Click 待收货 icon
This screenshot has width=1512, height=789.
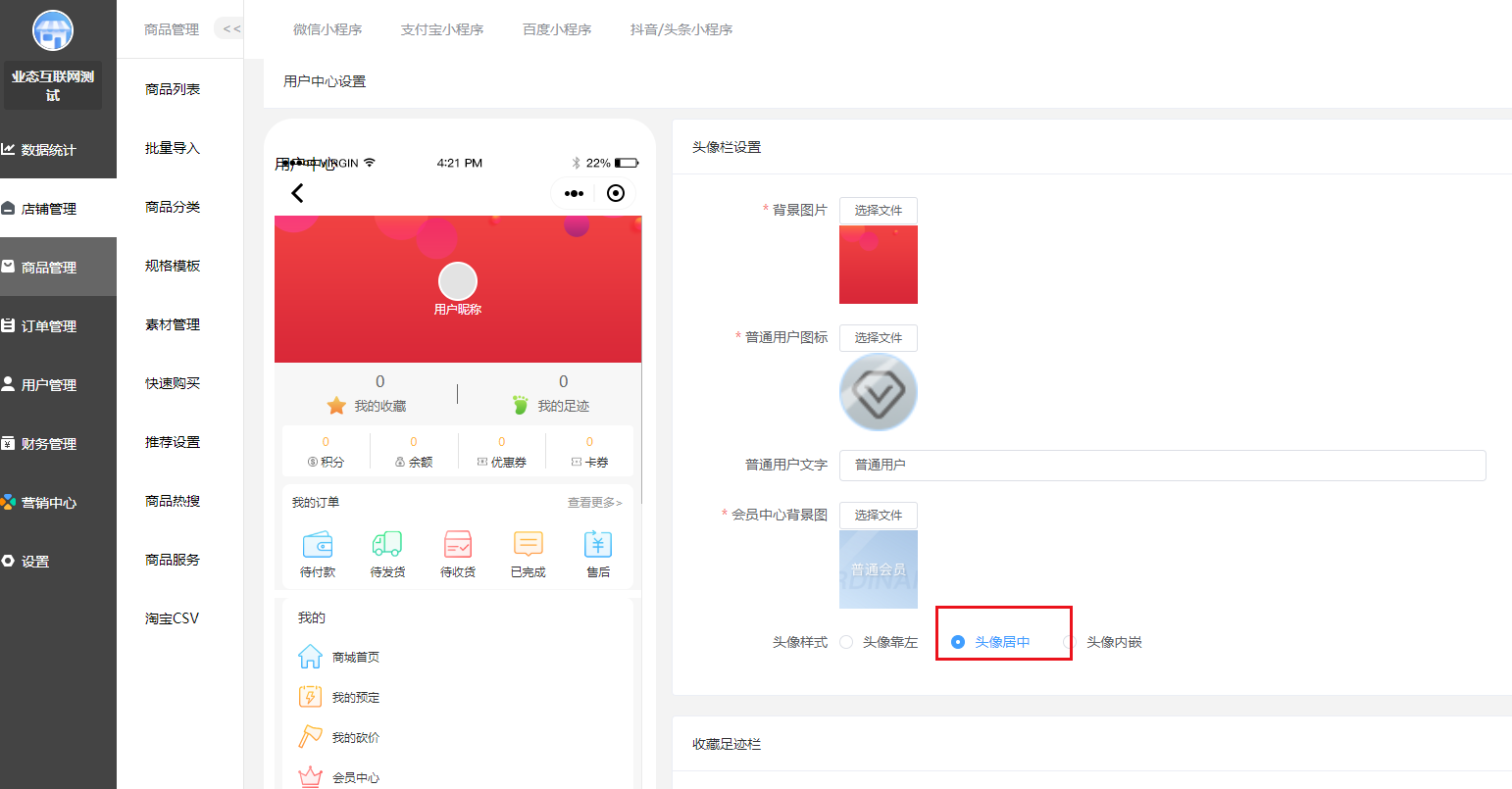click(458, 544)
